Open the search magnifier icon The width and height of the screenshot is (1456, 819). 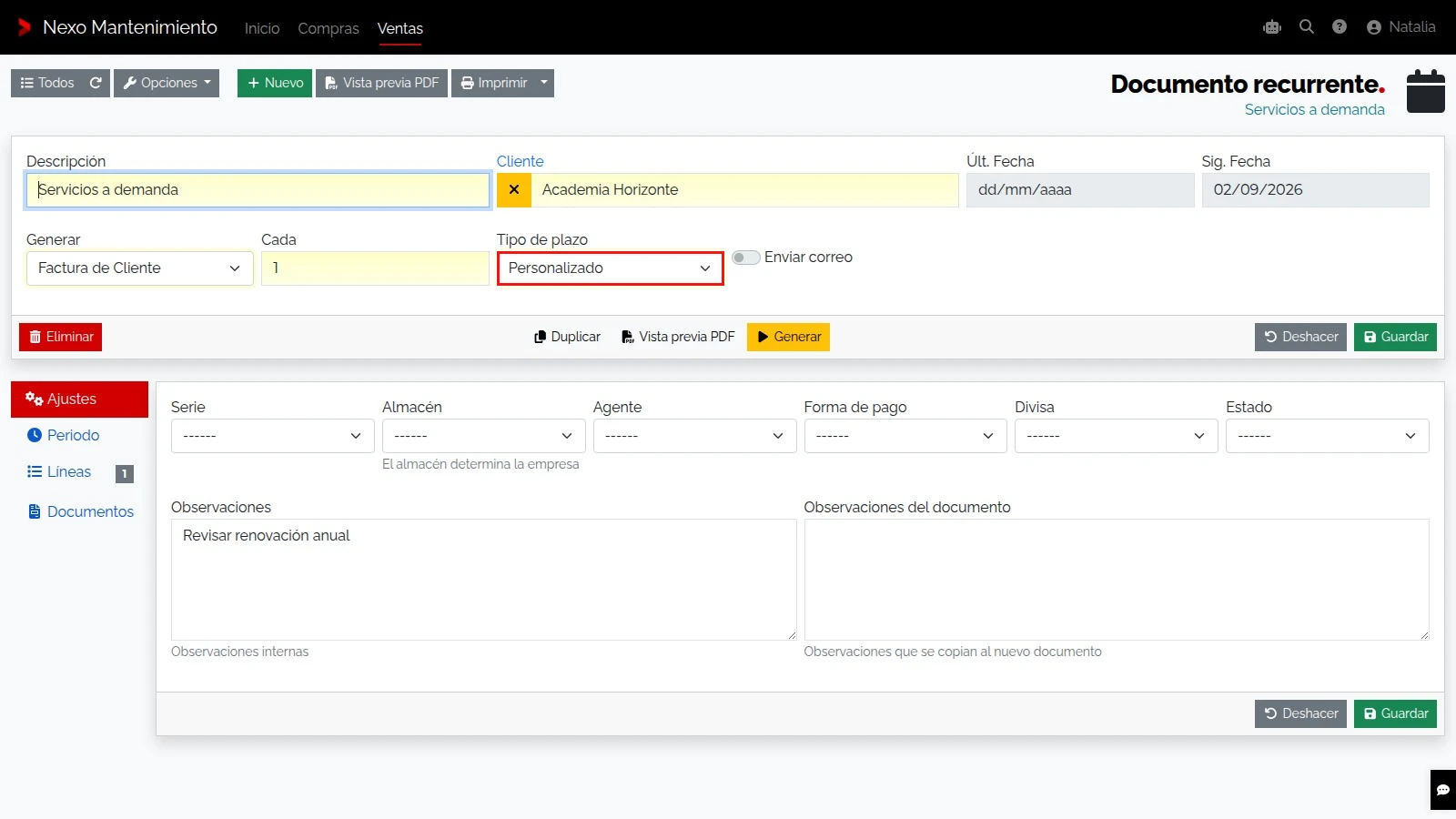tap(1307, 27)
